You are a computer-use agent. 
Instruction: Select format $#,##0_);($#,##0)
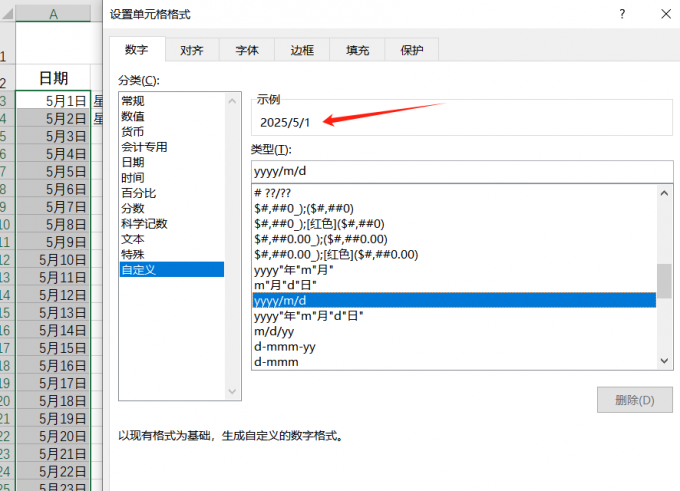coord(454,208)
